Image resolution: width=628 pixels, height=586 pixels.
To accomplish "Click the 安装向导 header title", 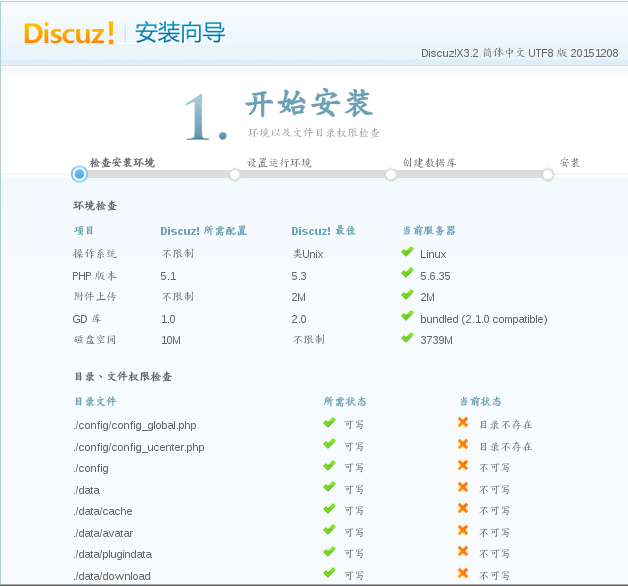I will point(180,32).
